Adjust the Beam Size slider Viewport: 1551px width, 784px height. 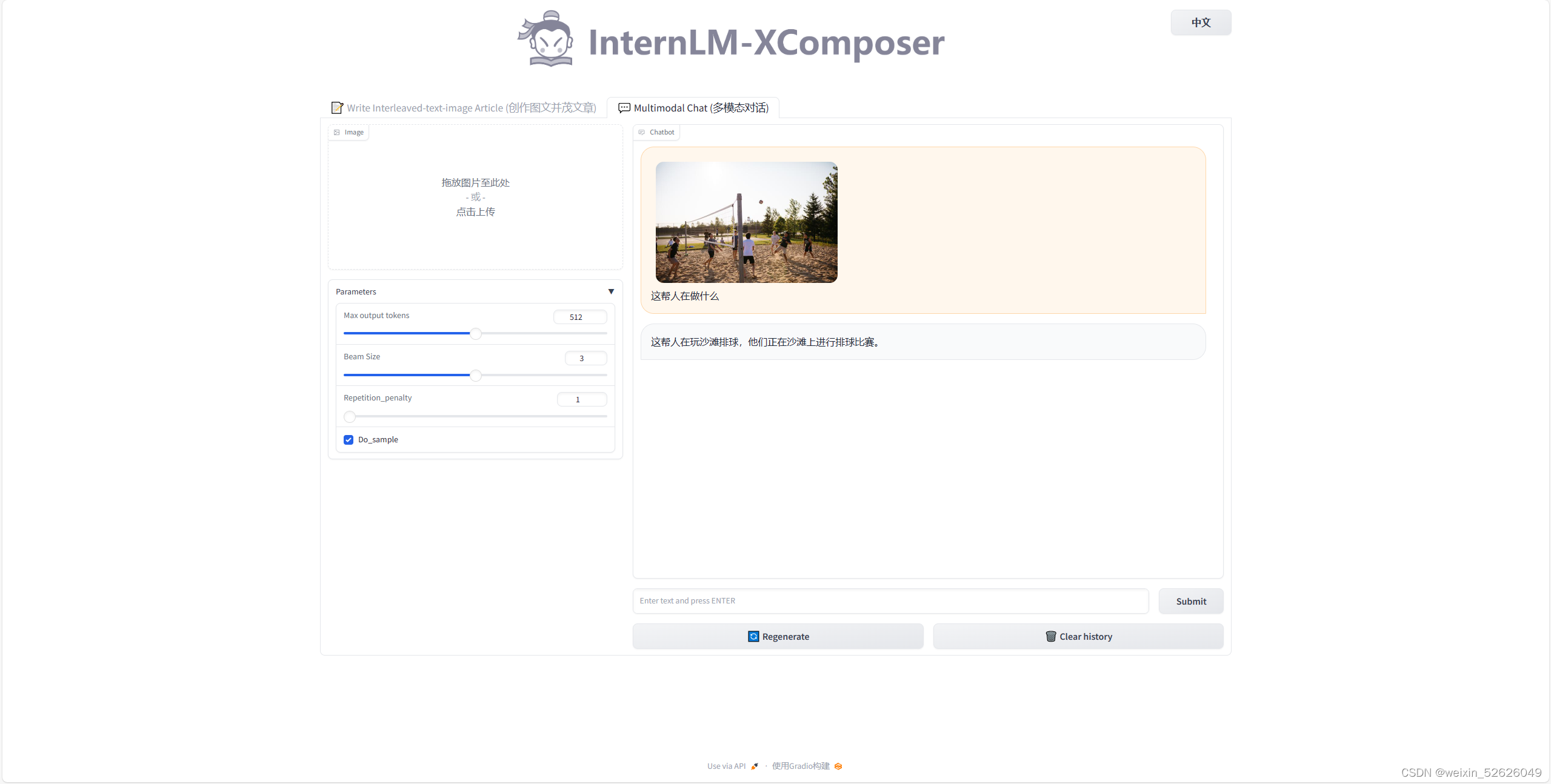475,375
